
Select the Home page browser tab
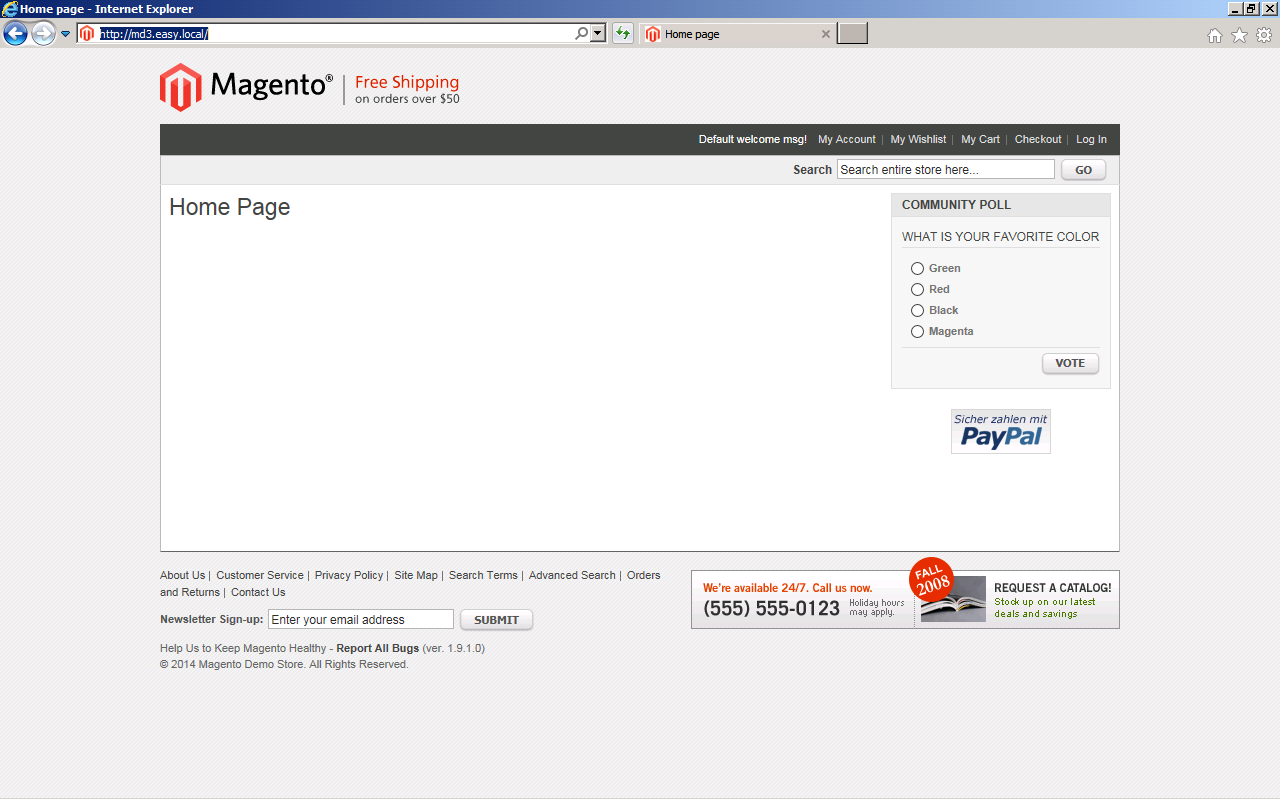tap(737, 34)
